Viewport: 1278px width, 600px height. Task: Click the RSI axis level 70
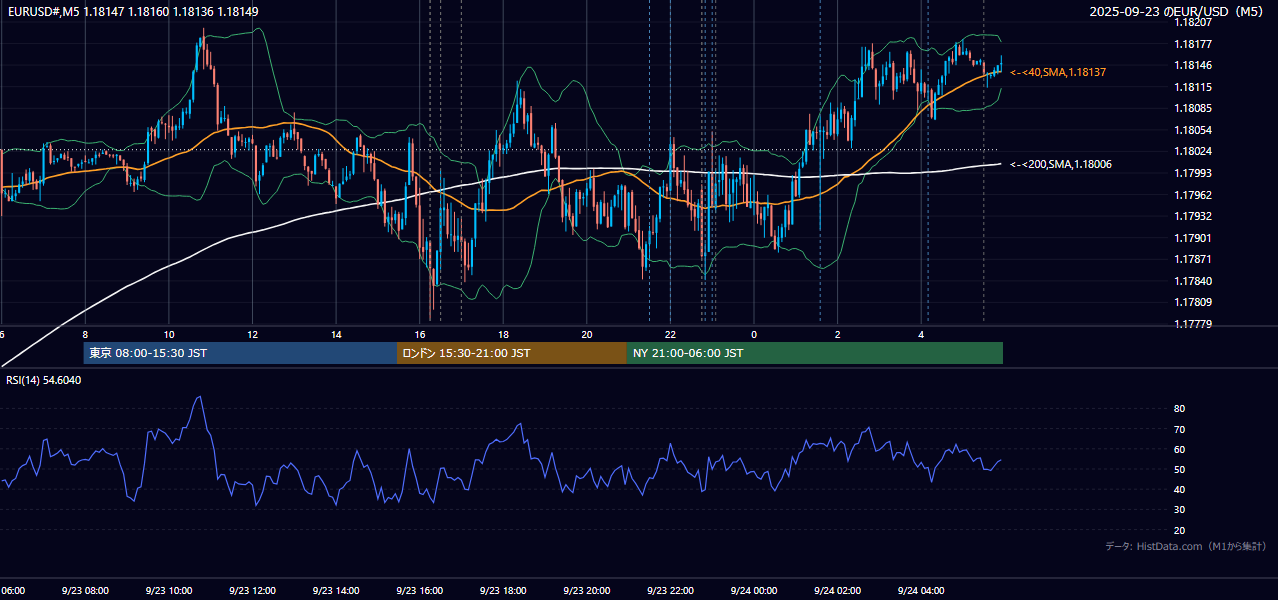1180,429
